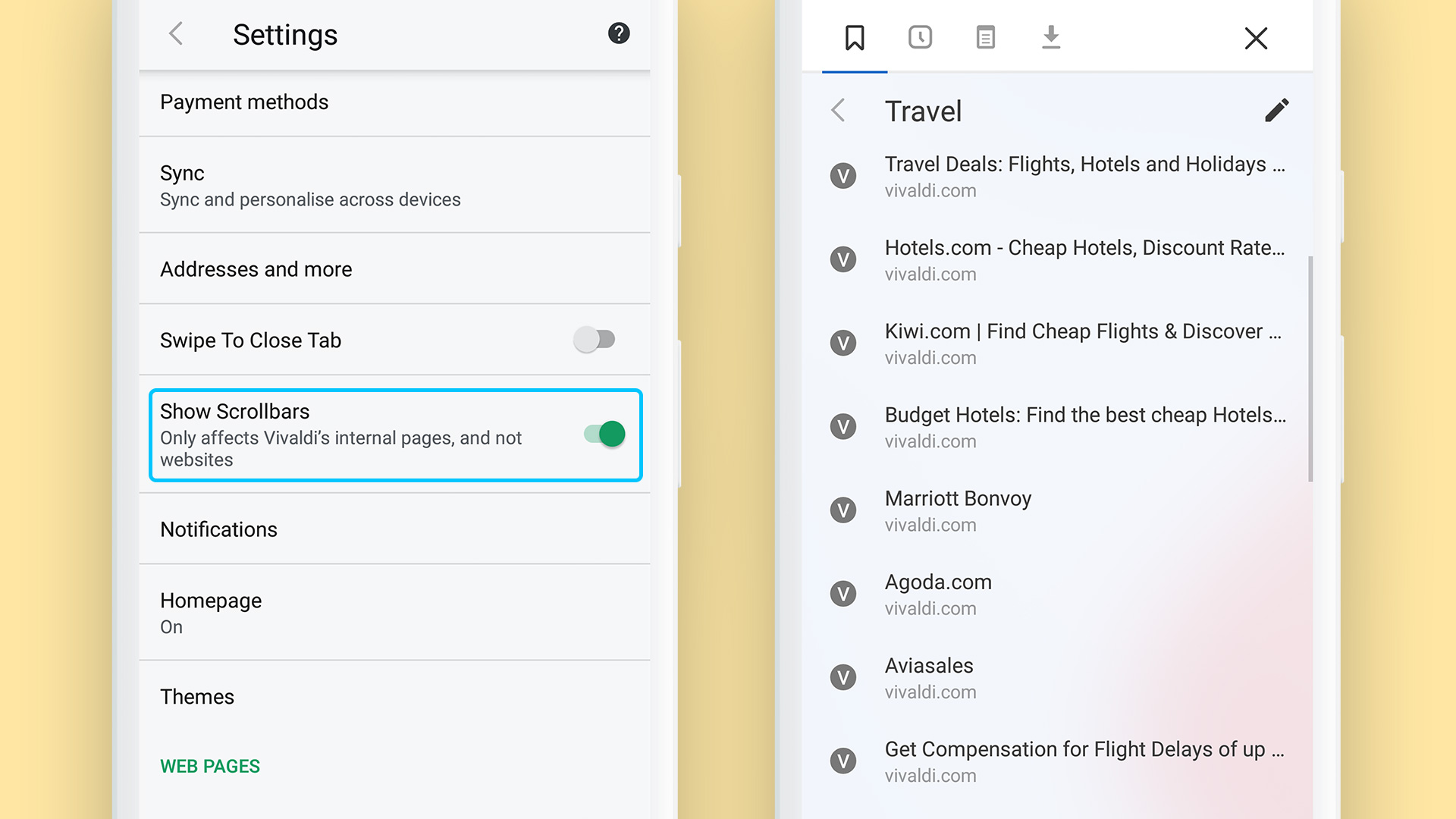
Task: Click the back arrow in bookmarks panel
Action: coord(839,110)
